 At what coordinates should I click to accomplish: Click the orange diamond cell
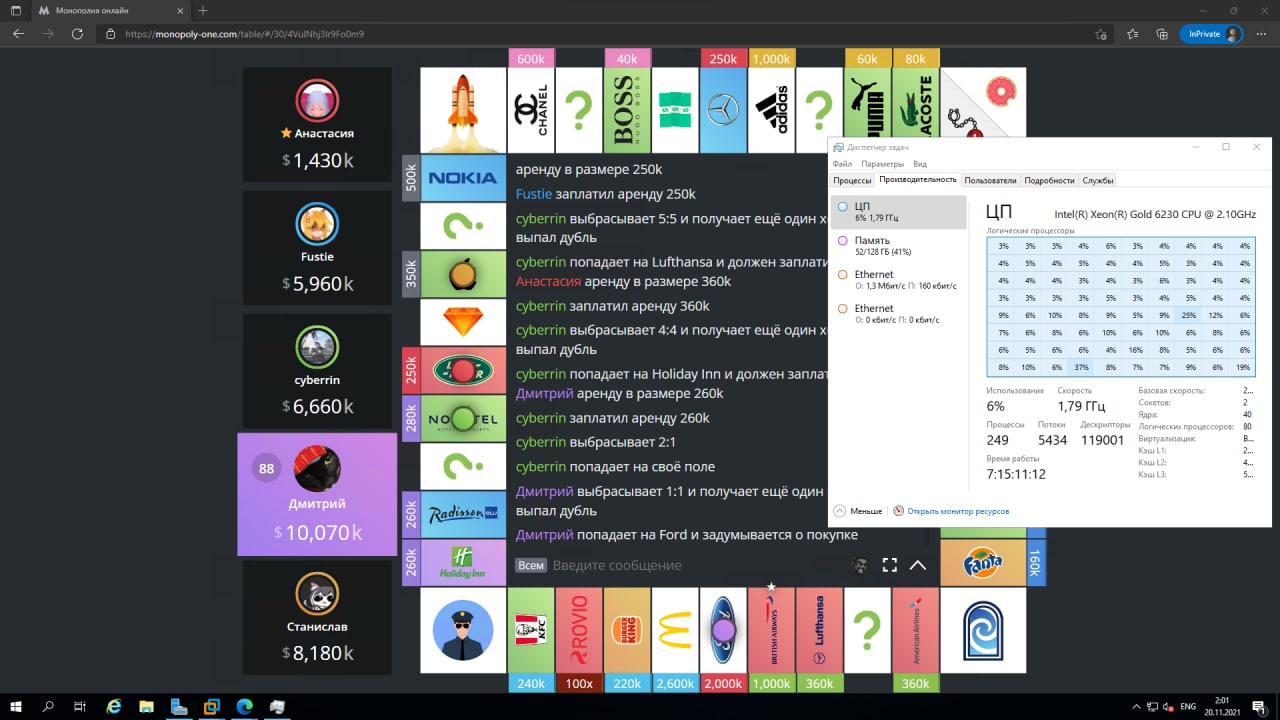coord(463,322)
